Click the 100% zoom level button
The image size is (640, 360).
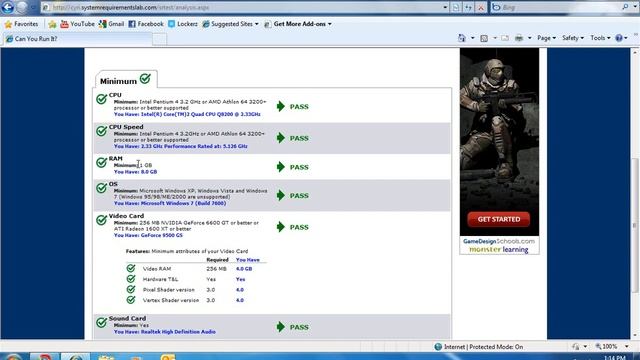click(607, 347)
